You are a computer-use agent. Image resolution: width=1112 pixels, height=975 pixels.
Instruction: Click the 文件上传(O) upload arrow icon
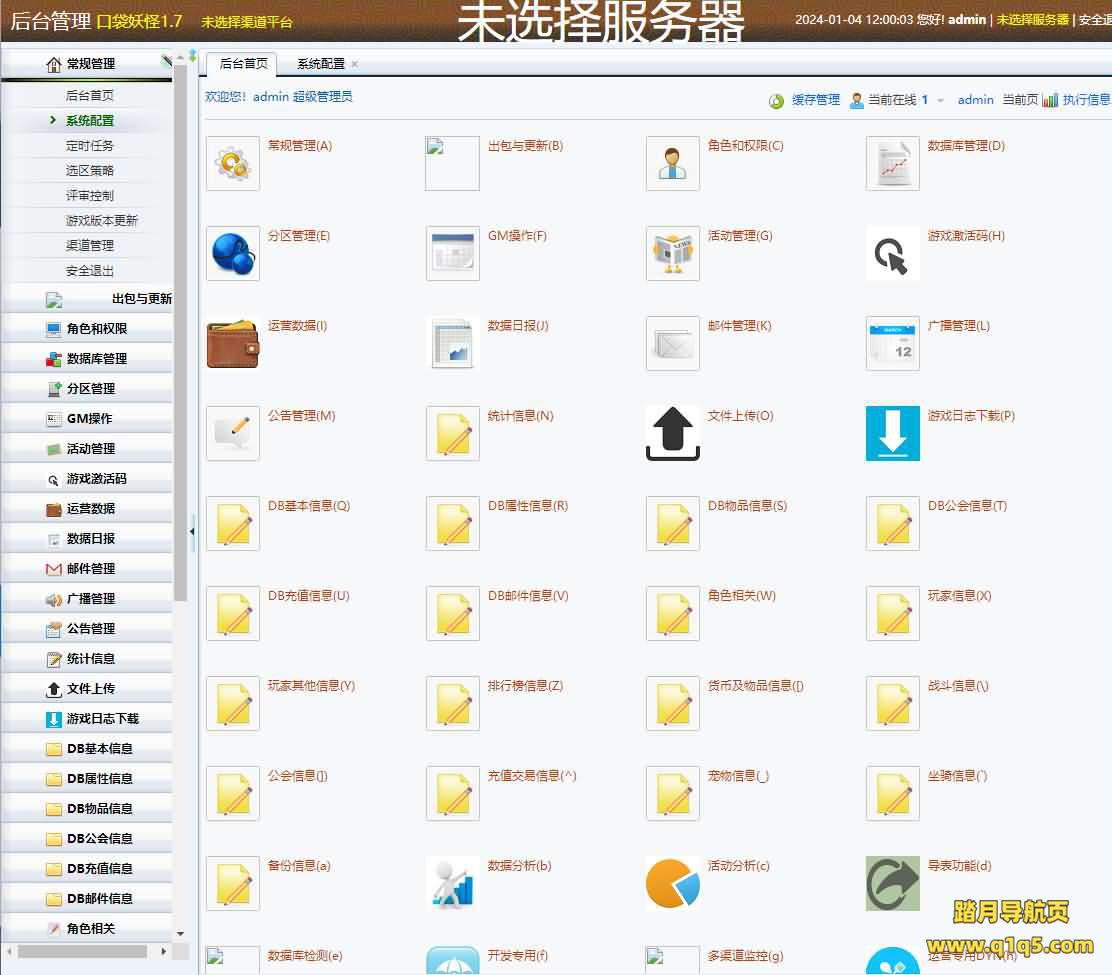pos(673,434)
